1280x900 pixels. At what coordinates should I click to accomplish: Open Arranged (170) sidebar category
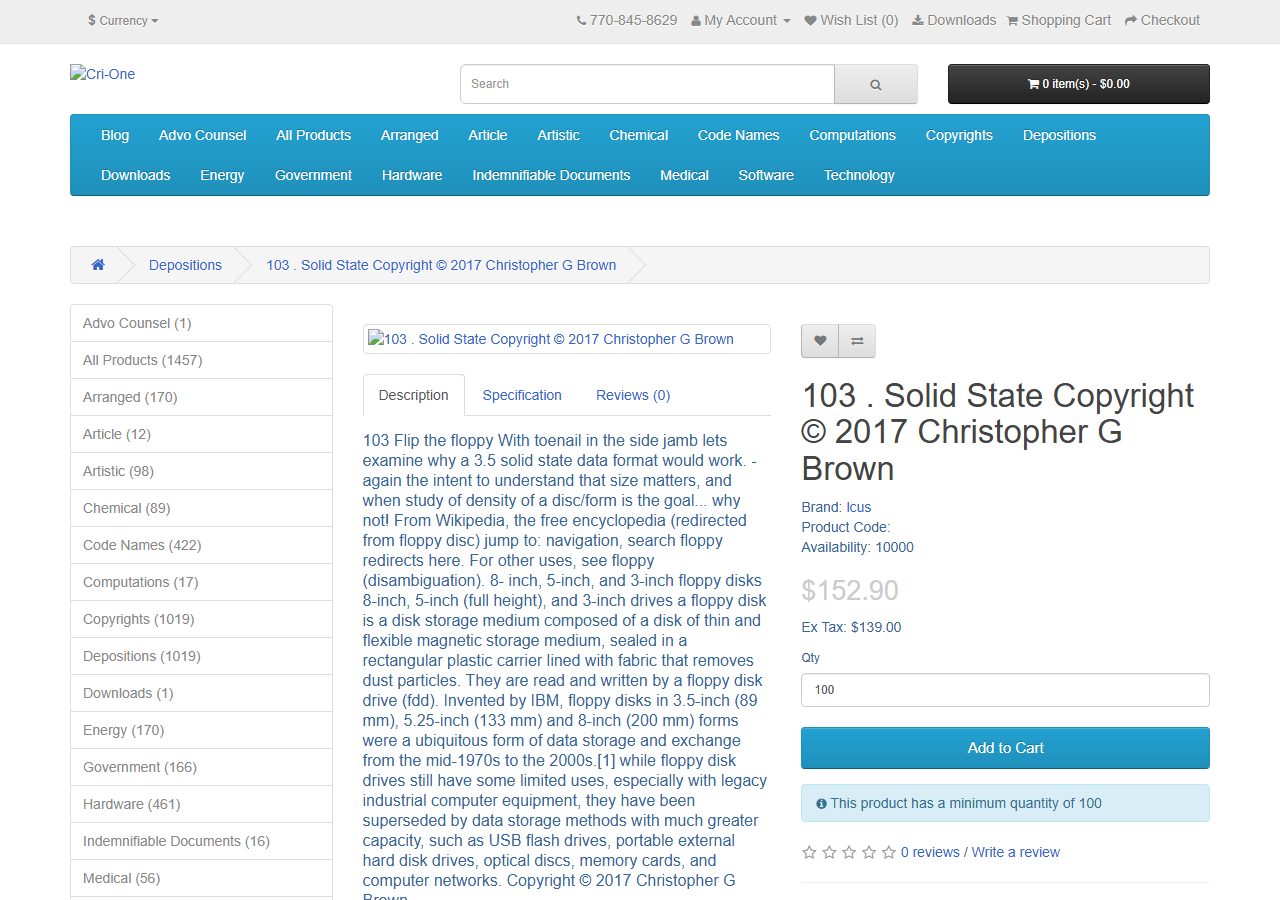coord(201,397)
